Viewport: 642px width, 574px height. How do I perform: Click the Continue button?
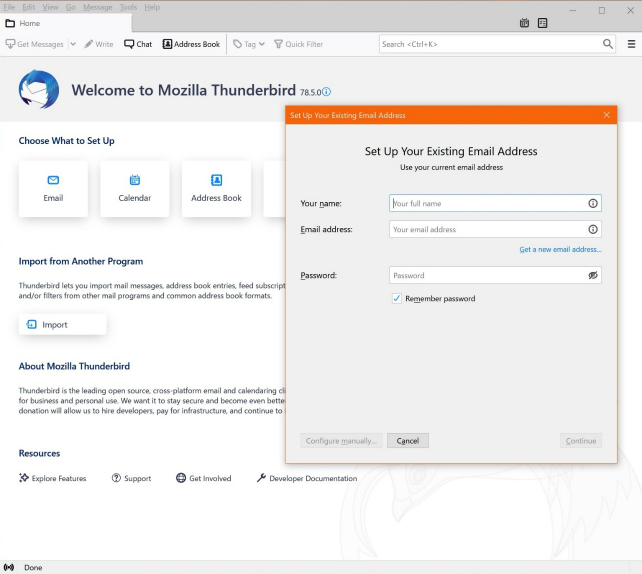tap(581, 441)
